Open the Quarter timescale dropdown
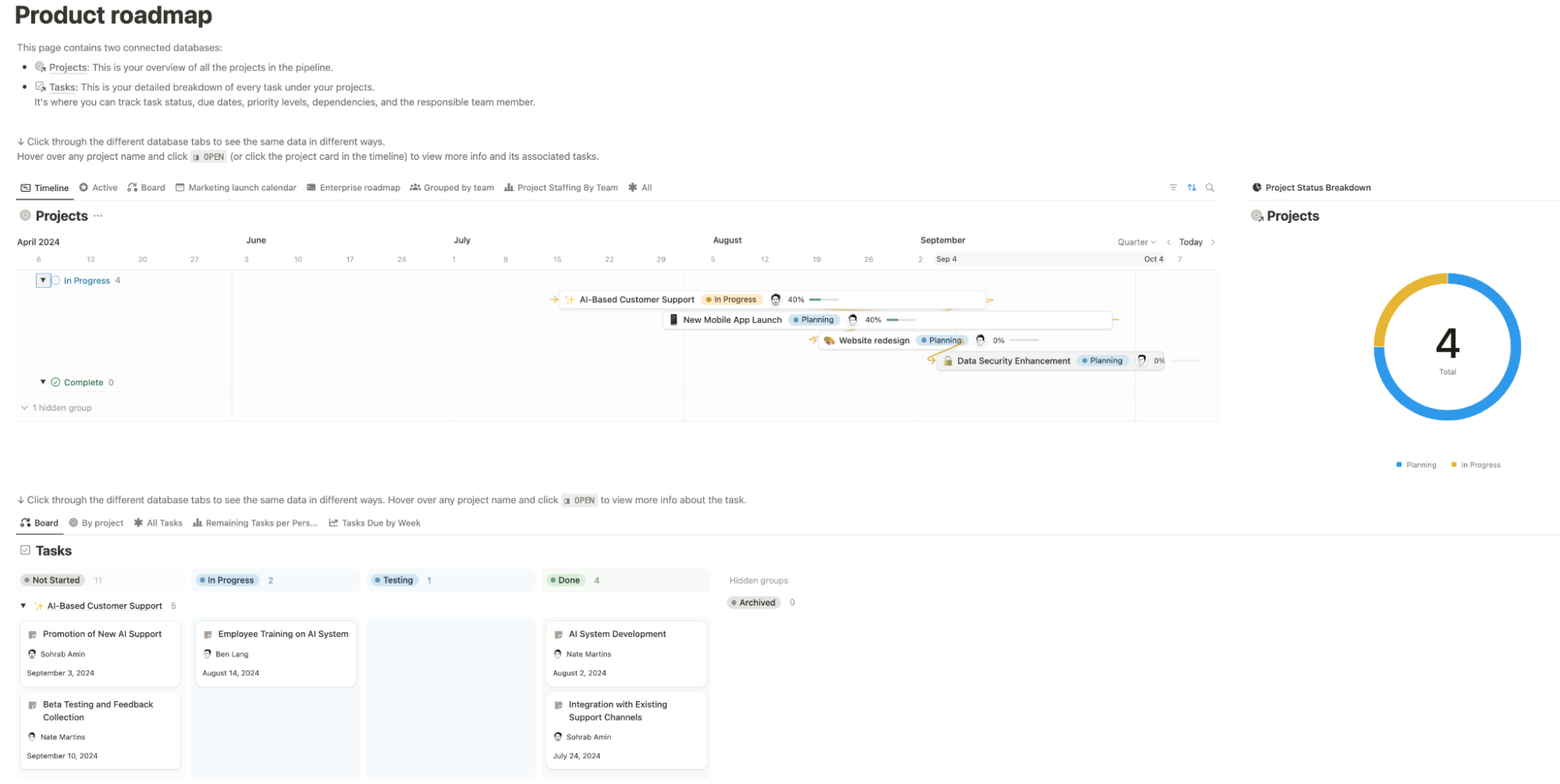 (1136, 243)
